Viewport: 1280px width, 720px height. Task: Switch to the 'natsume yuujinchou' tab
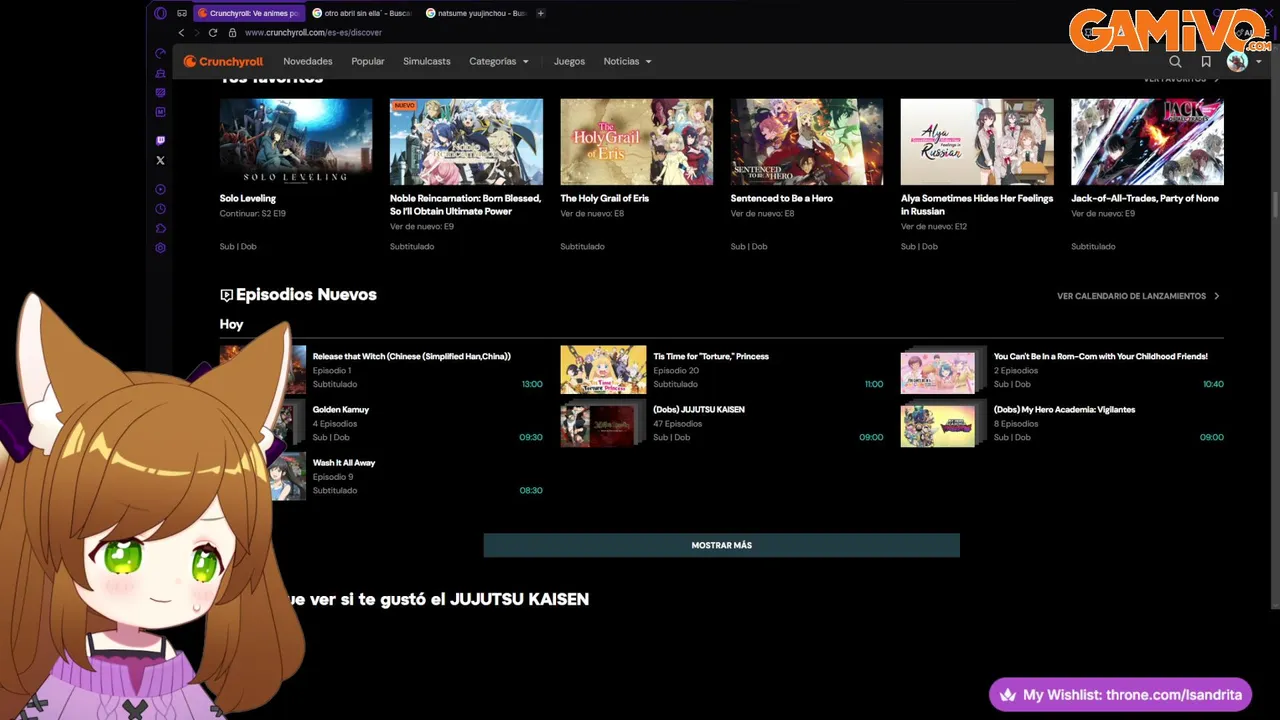pos(476,13)
